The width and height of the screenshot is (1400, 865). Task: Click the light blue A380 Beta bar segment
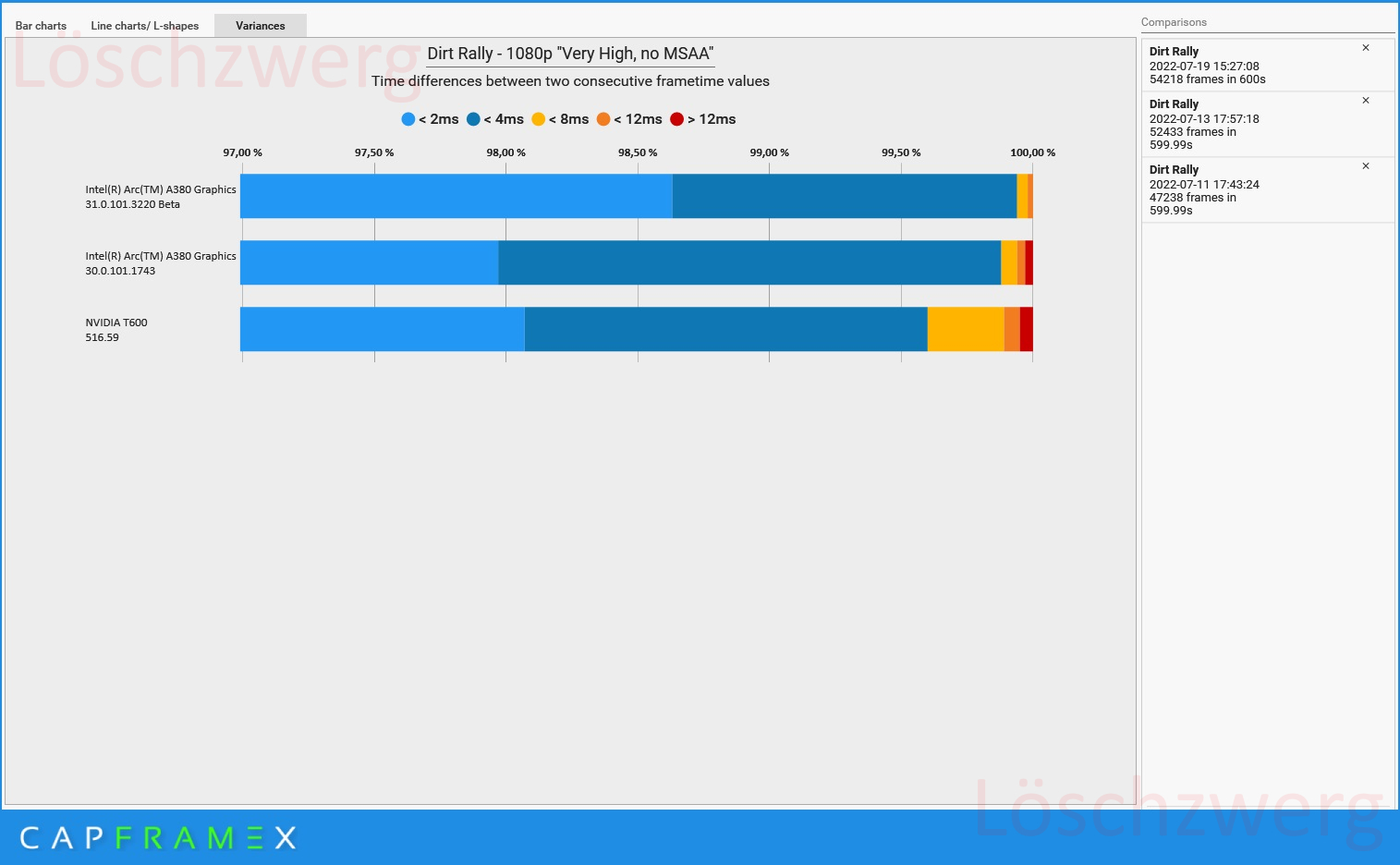[457, 196]
